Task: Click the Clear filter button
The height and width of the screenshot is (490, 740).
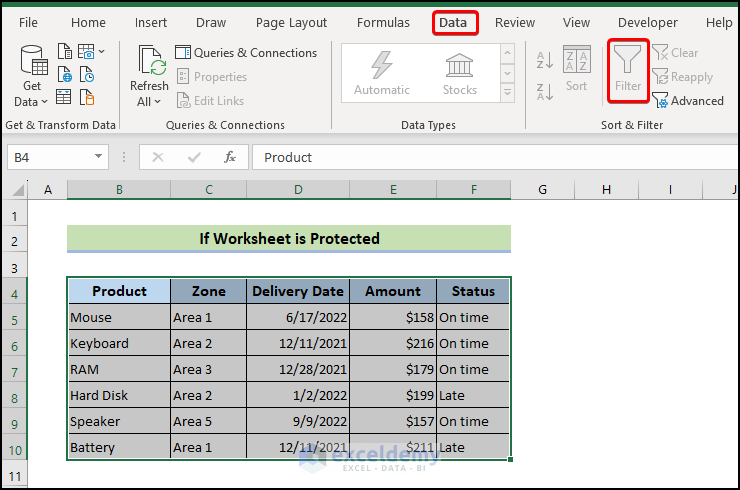Action: tap(675, 52)
